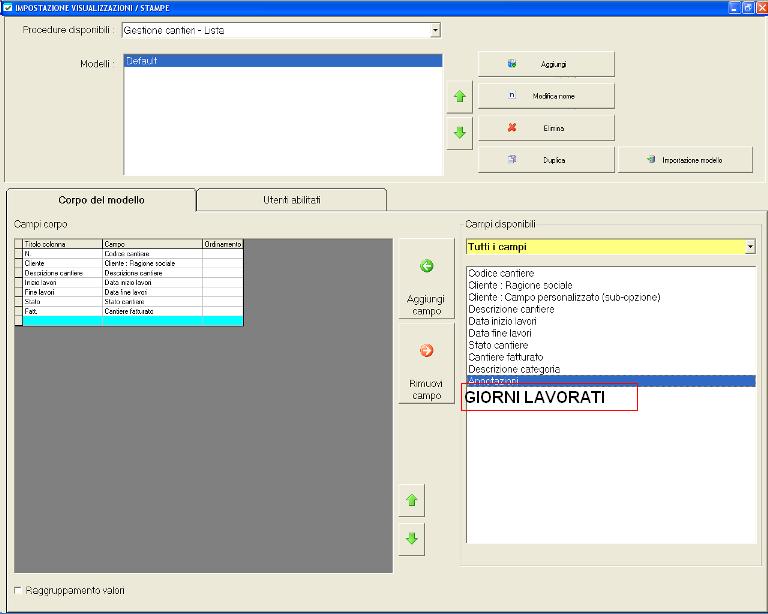This screenshot has width=768, height=614.
Task: Click the Aggiungi model button
Action: point(546,64)
